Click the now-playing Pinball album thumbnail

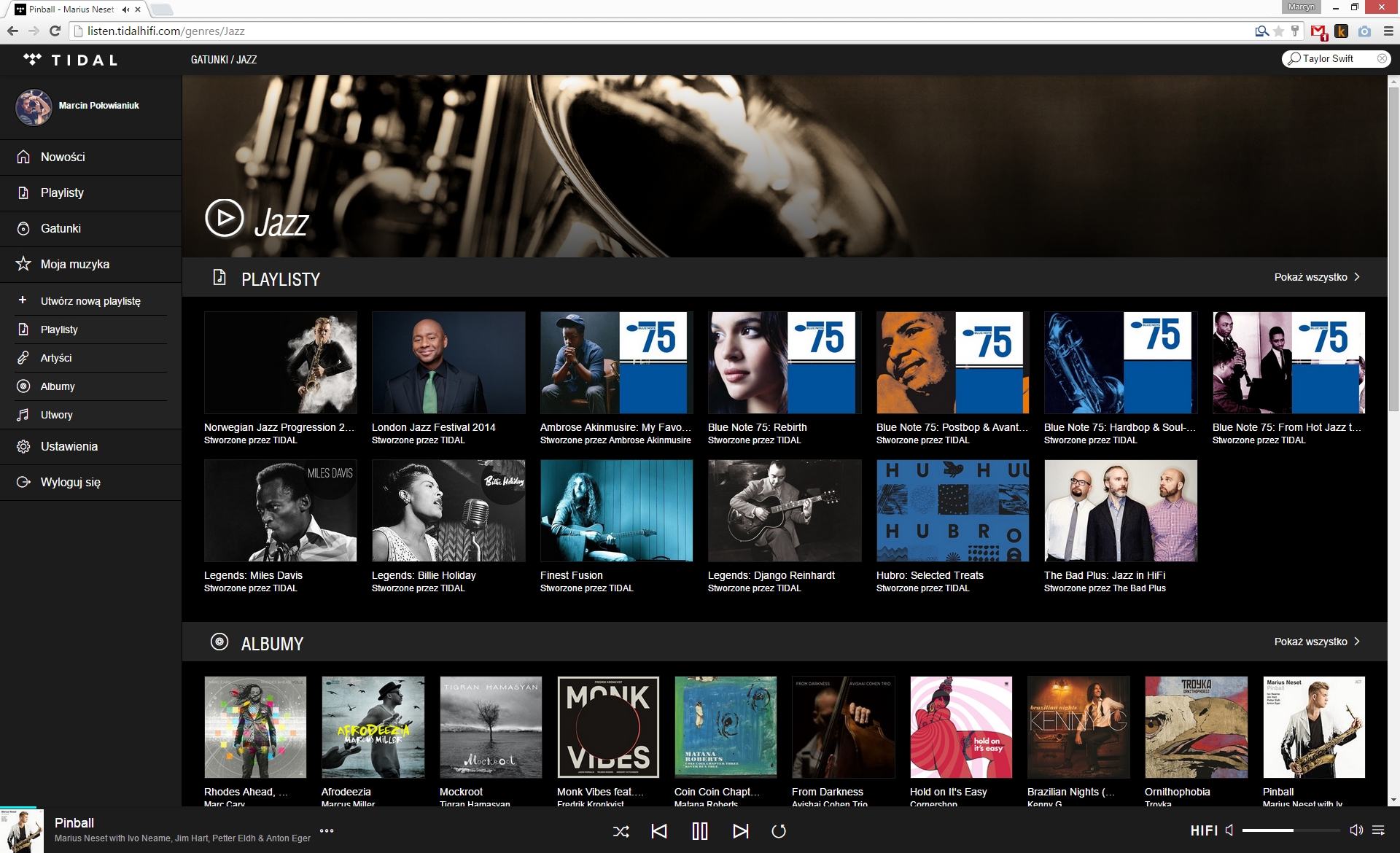(22, 831)
